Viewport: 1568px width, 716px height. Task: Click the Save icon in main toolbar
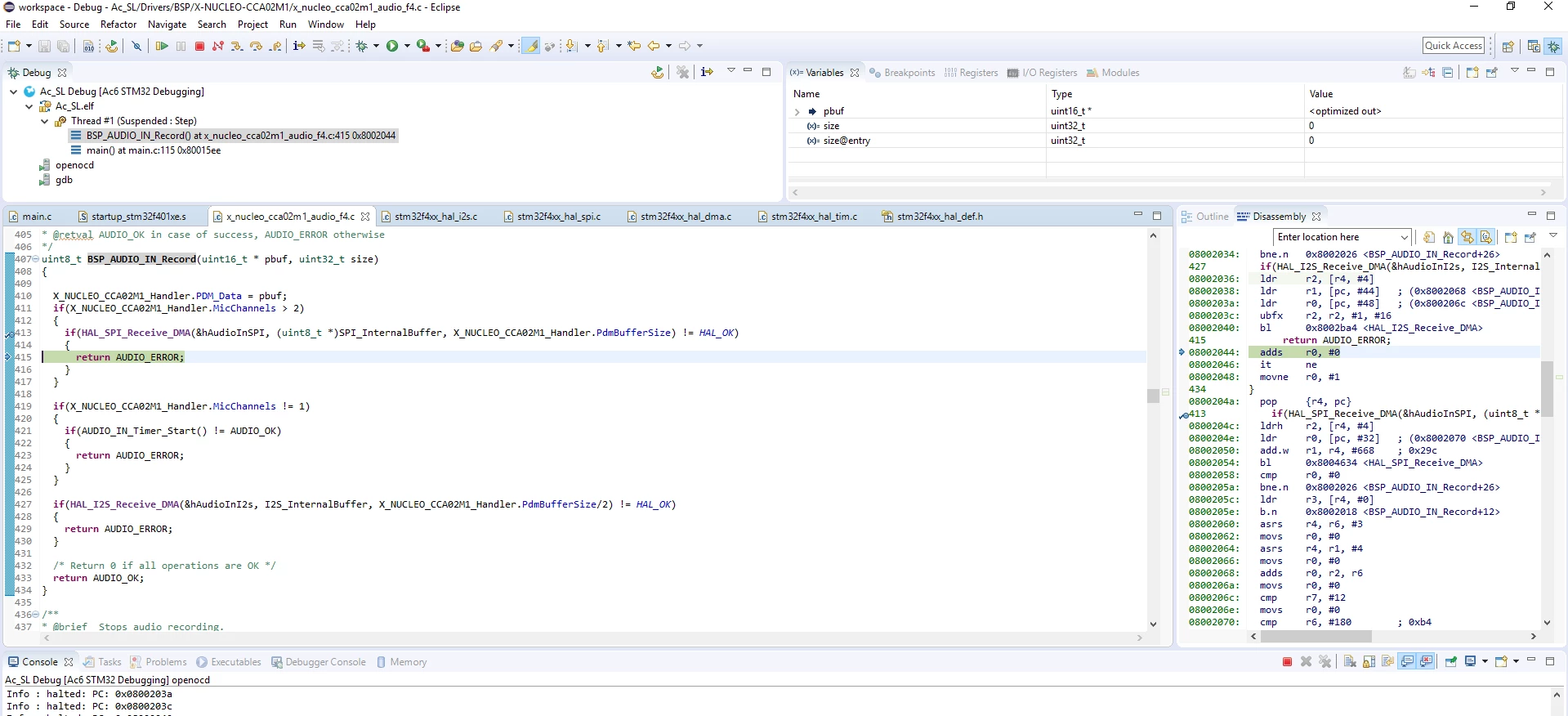[x=44, y=46]
